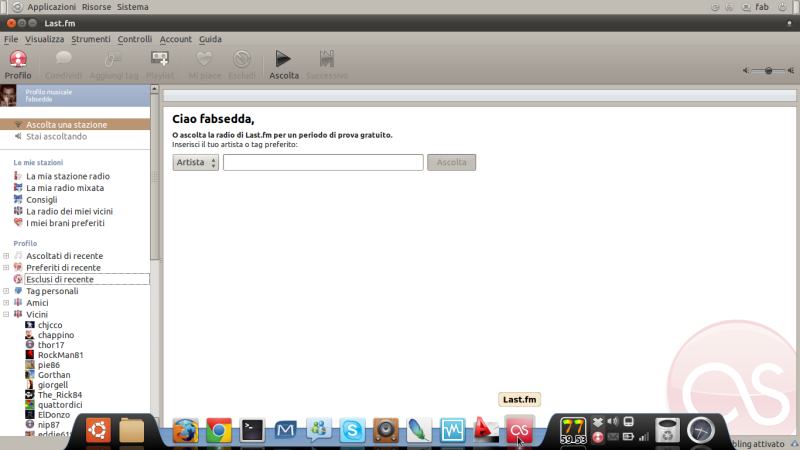The image size is (800, 450).
Task: Adjust the volume slider in toolbar
Action: coord(768,70)
